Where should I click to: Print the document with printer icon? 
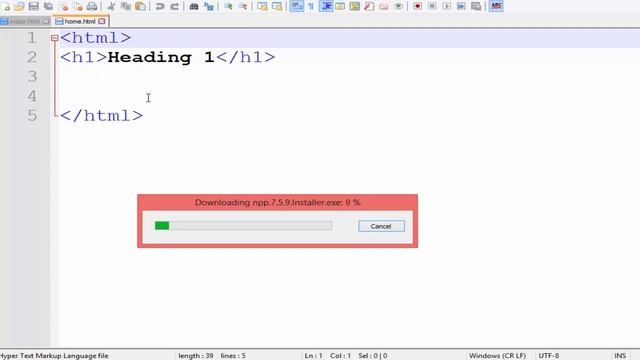click(x=92, y=6)
